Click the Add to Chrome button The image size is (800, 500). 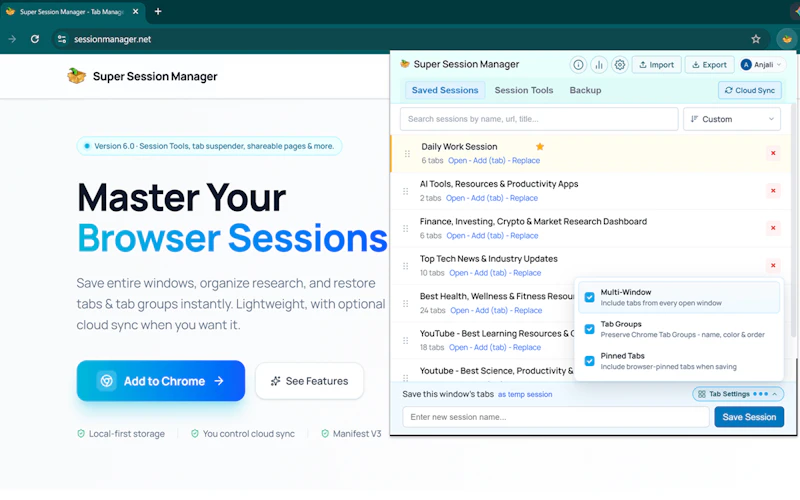161,381
